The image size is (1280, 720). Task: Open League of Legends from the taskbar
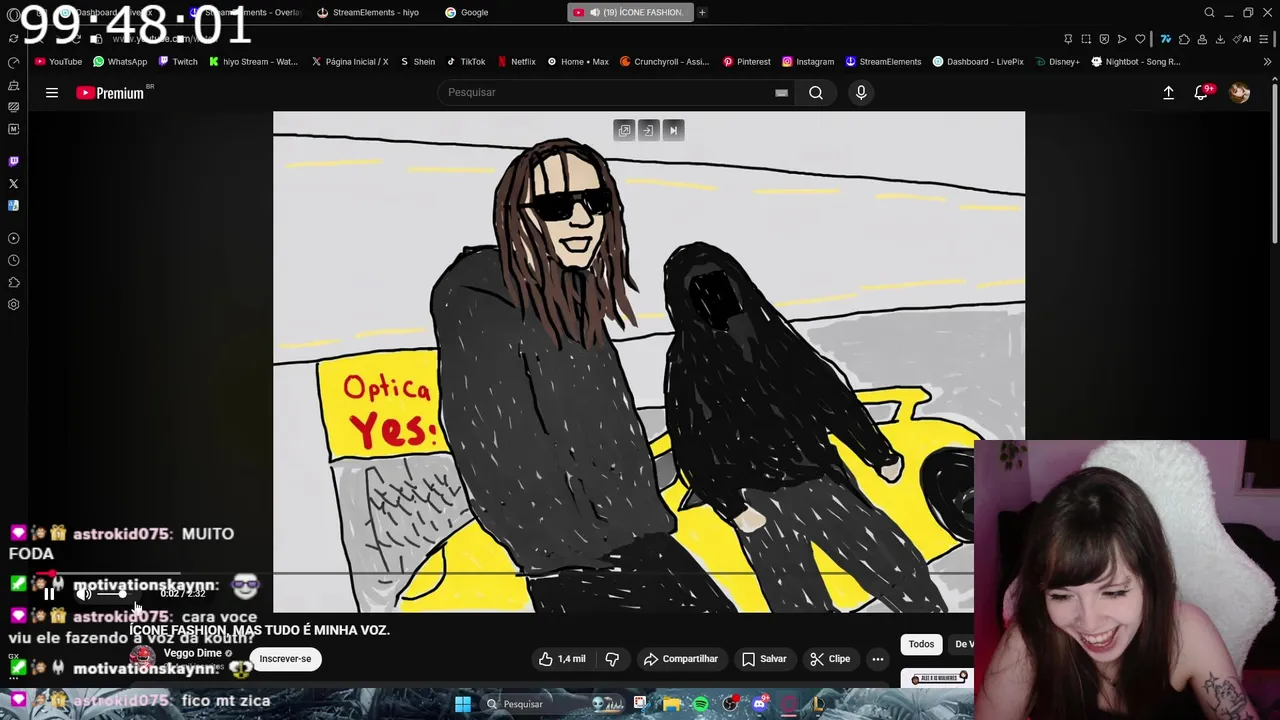pos(819,704)
